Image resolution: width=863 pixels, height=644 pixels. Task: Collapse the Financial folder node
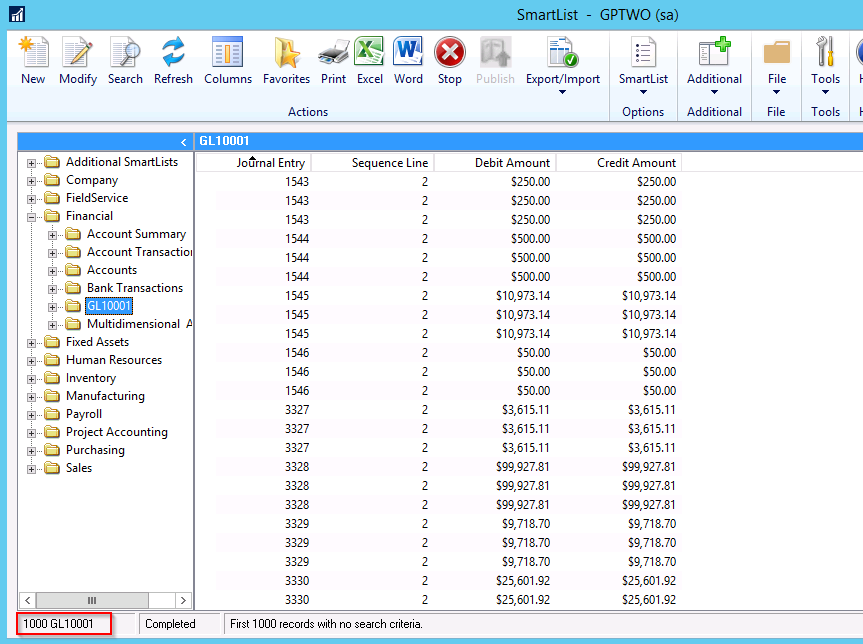(x=31, y=217)
